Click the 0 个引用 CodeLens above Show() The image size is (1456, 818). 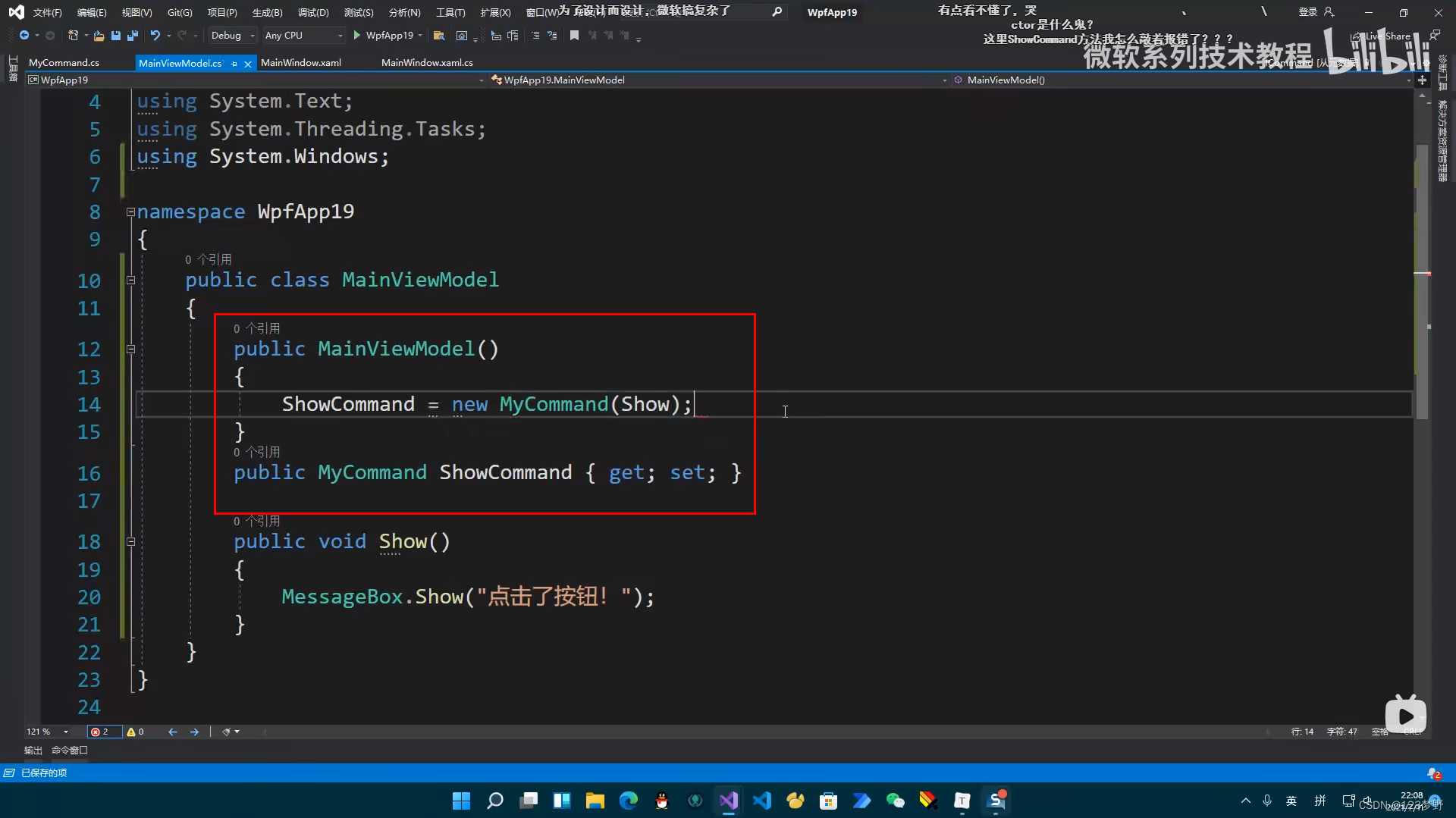(256, 521)
